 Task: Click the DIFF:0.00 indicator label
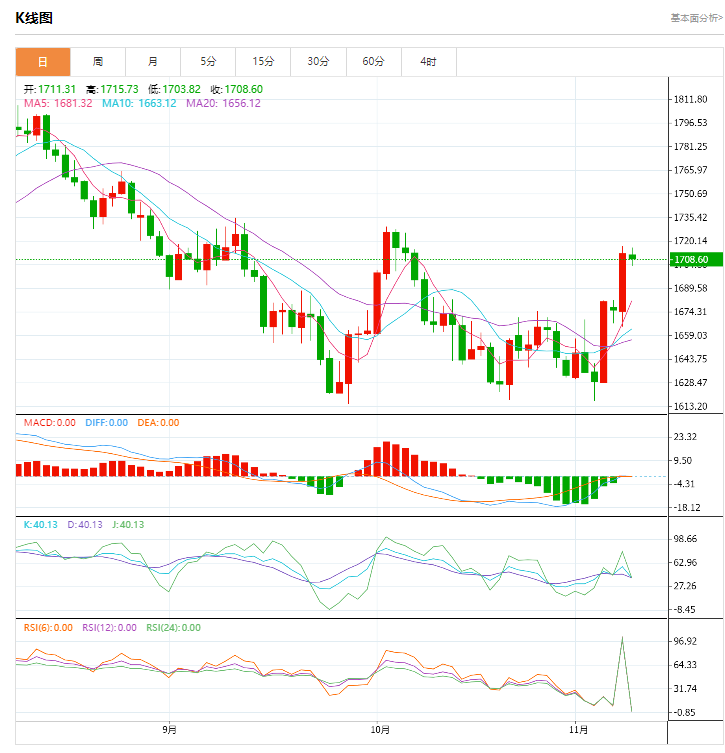(107, 423)
